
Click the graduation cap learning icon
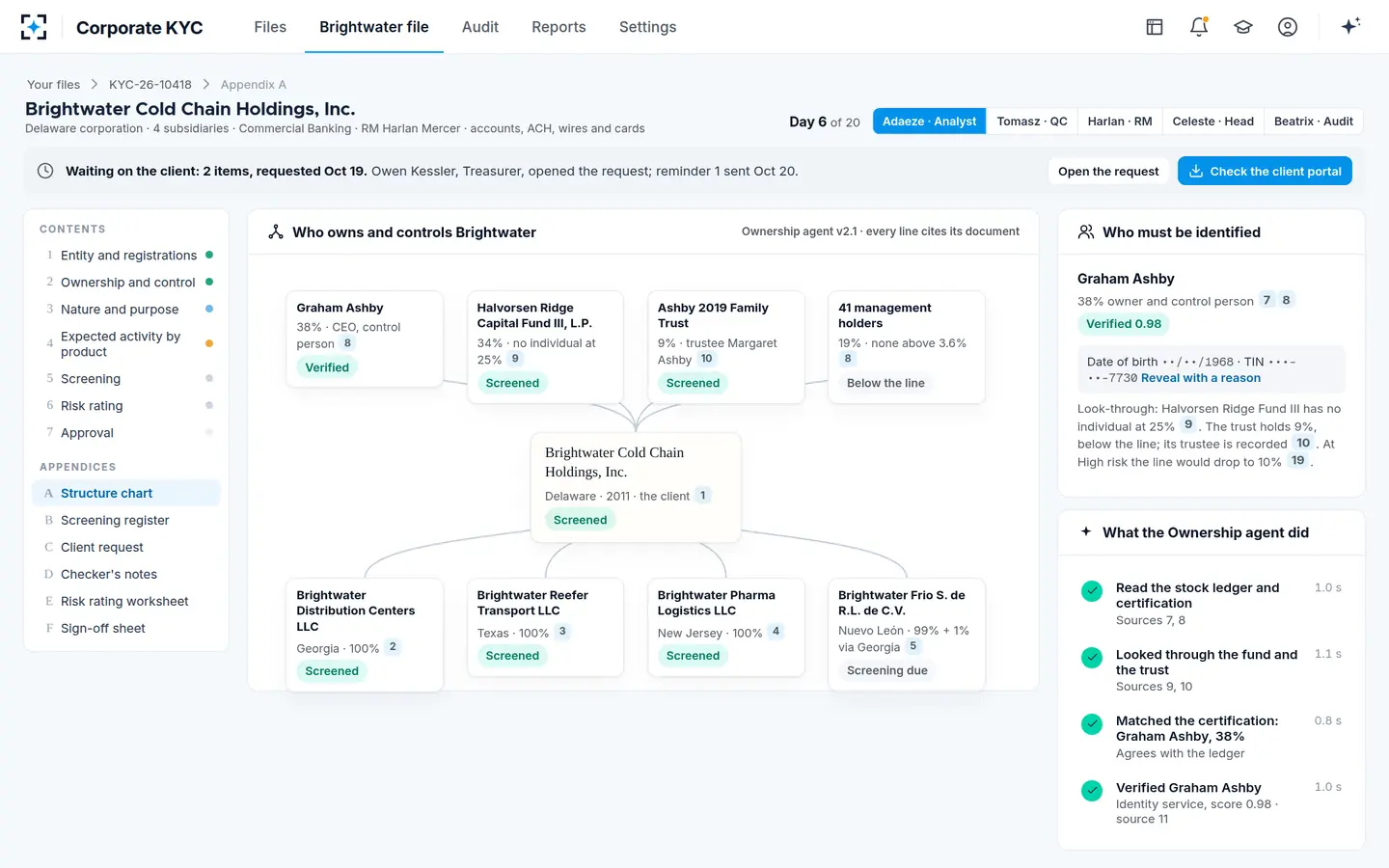click(1243, 27)
